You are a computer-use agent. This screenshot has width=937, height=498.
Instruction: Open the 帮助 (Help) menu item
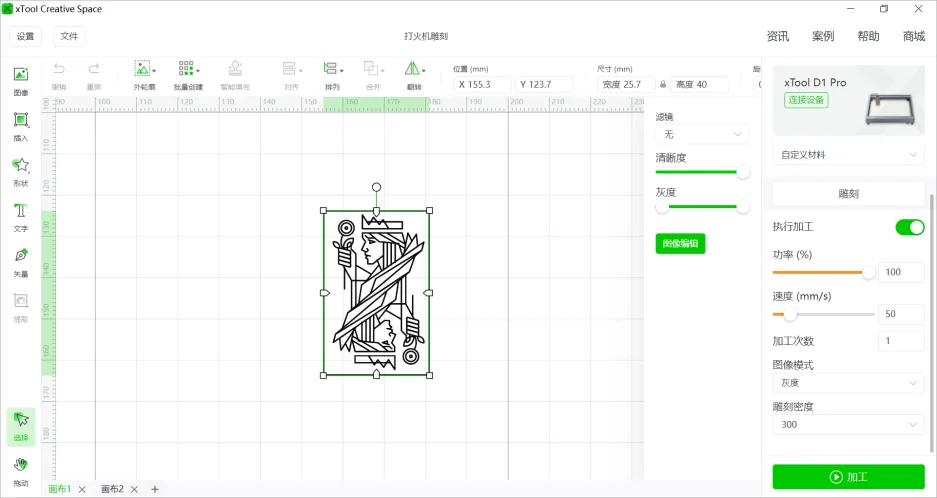(x=868, y=36)
